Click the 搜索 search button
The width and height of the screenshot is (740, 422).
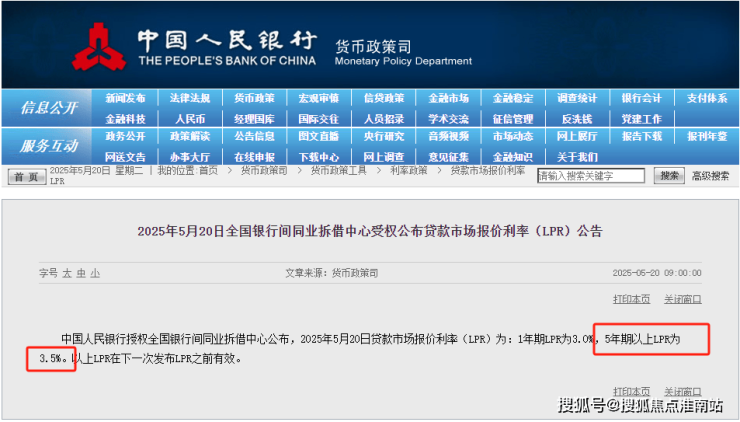669,176
